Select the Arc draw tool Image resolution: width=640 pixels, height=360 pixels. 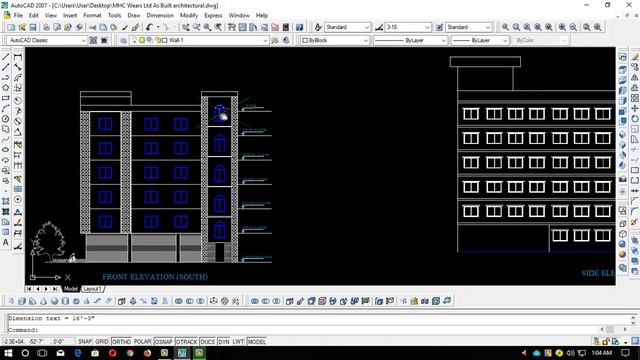click(6, 109)
